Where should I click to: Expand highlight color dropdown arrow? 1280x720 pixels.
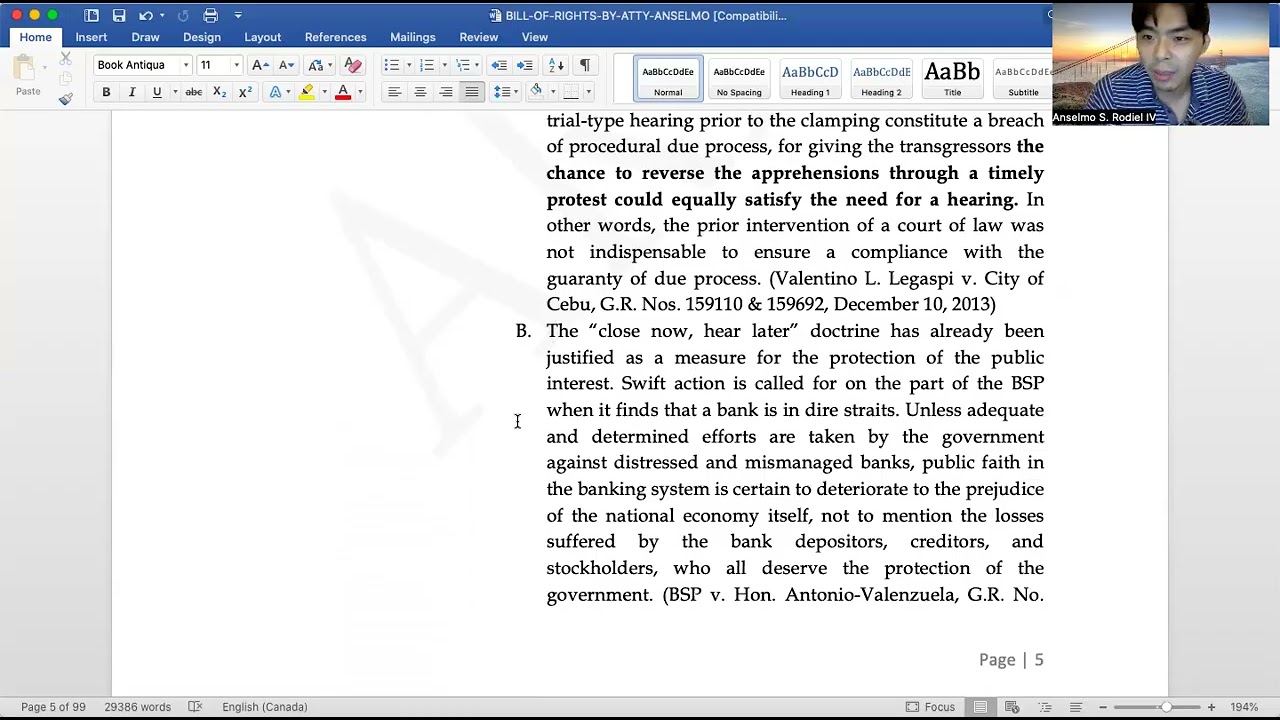pos(324,92)
